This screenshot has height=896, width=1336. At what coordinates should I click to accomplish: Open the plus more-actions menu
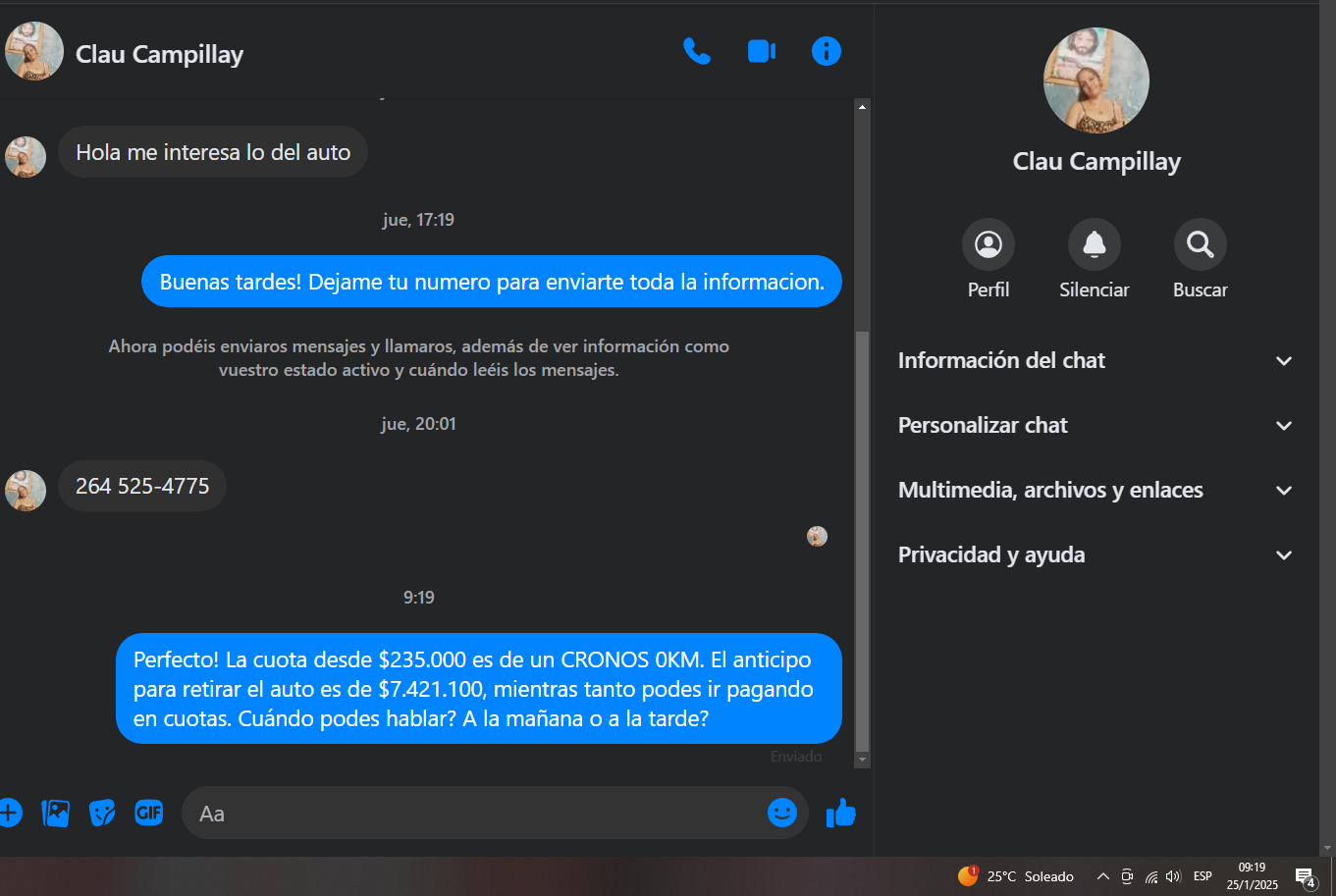[10, 813]
